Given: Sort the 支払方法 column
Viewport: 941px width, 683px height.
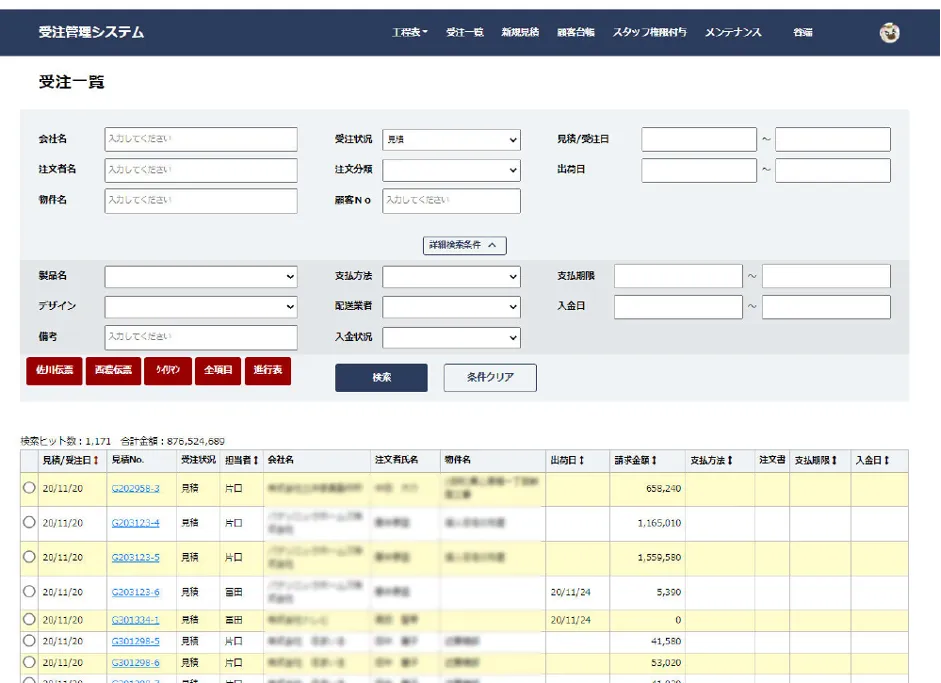Looking at the screenshot, I should tap(730, 461).
